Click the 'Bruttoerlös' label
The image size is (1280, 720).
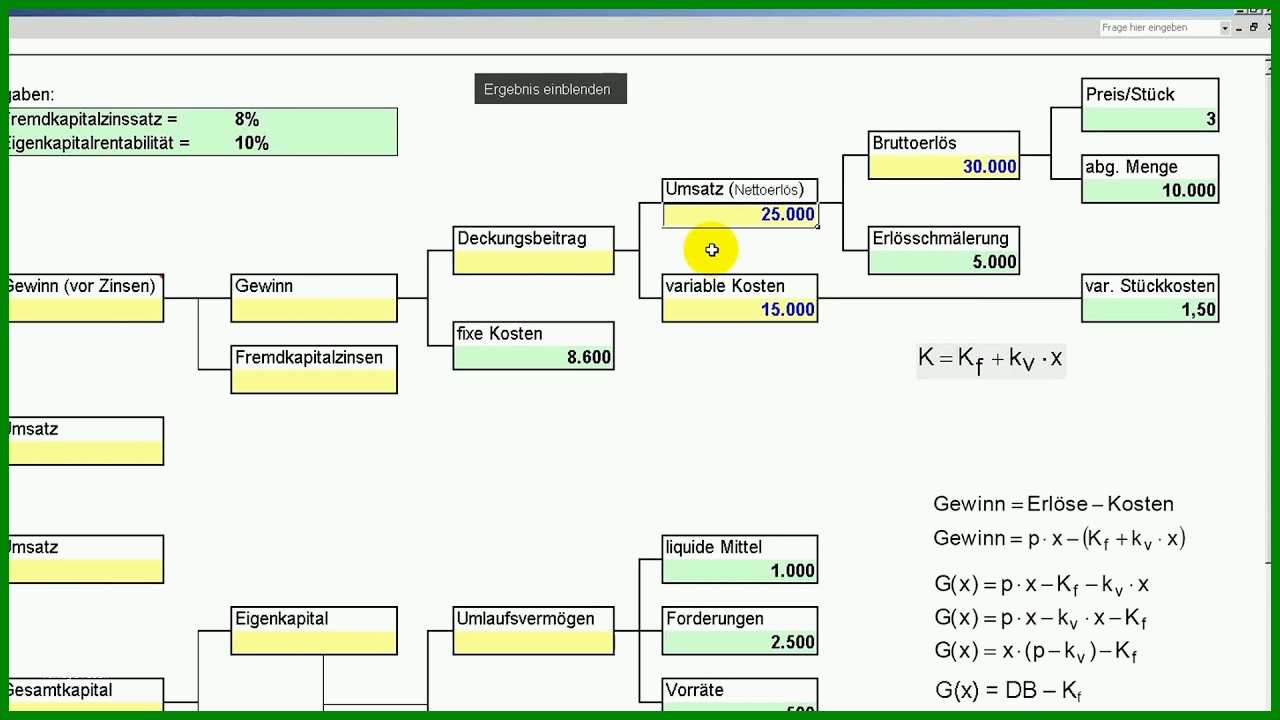pos(914,143)
